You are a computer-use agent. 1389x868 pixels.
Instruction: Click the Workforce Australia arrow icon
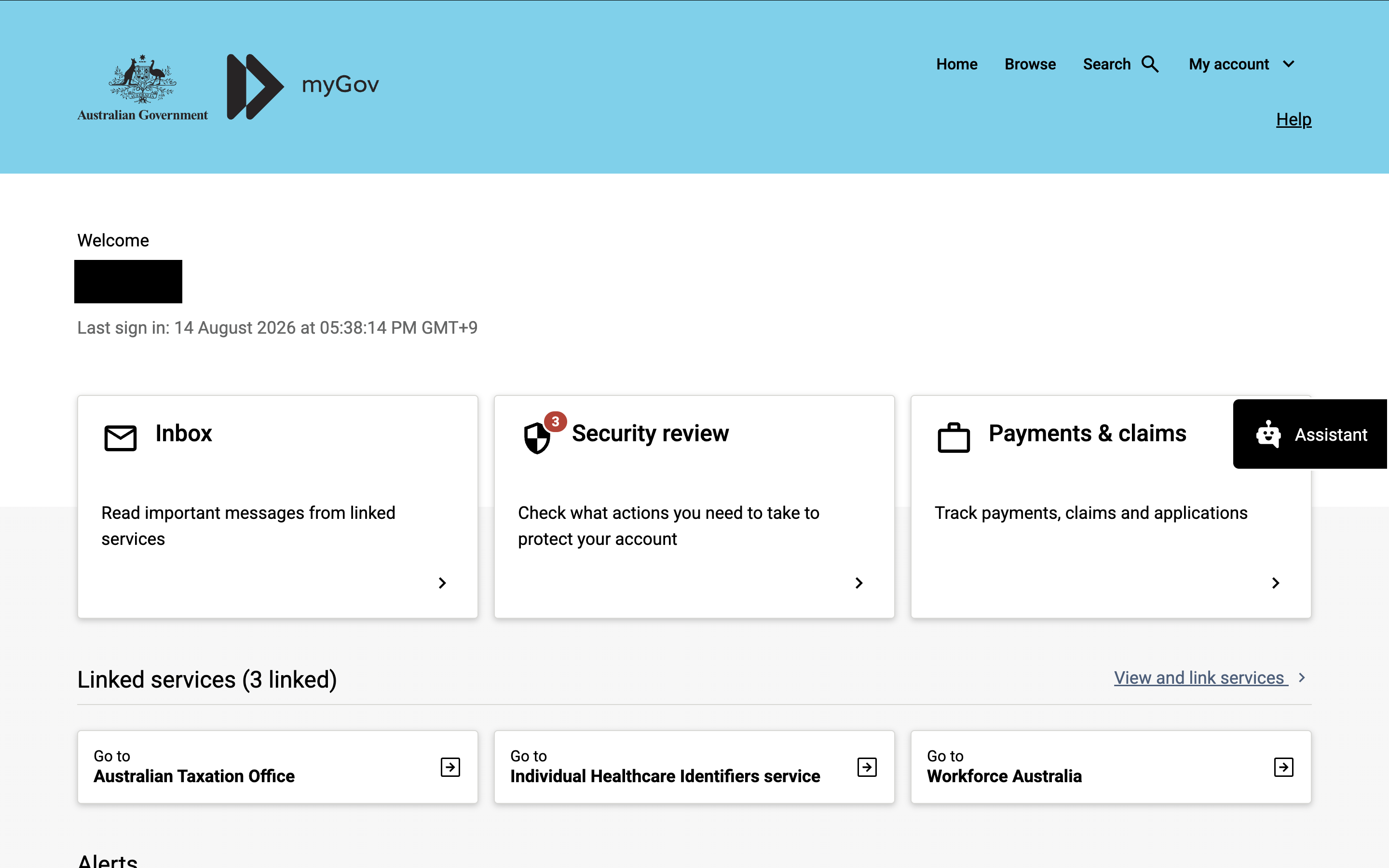(x=1283, y=767)
